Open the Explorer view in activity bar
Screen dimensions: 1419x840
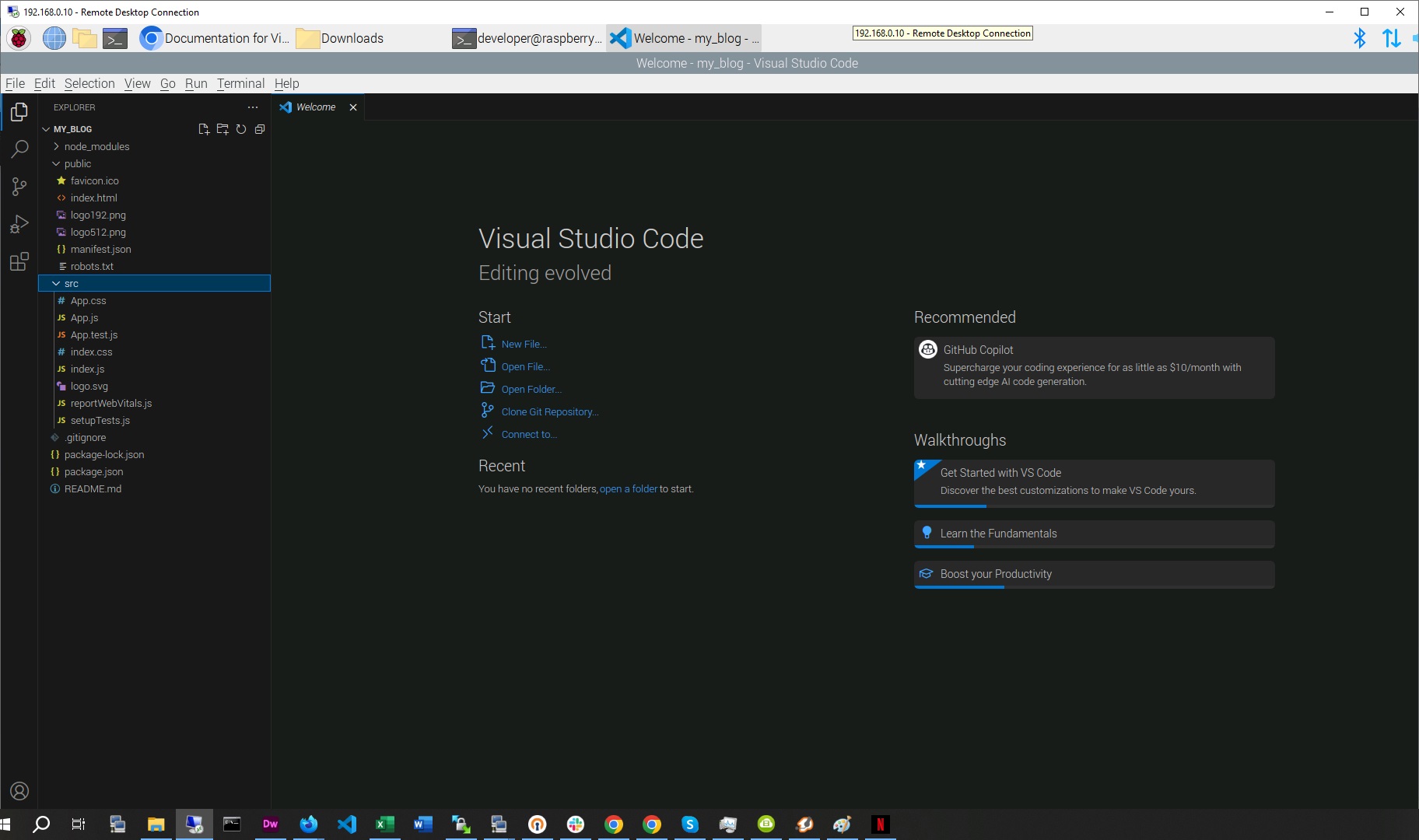pos(19,112)
